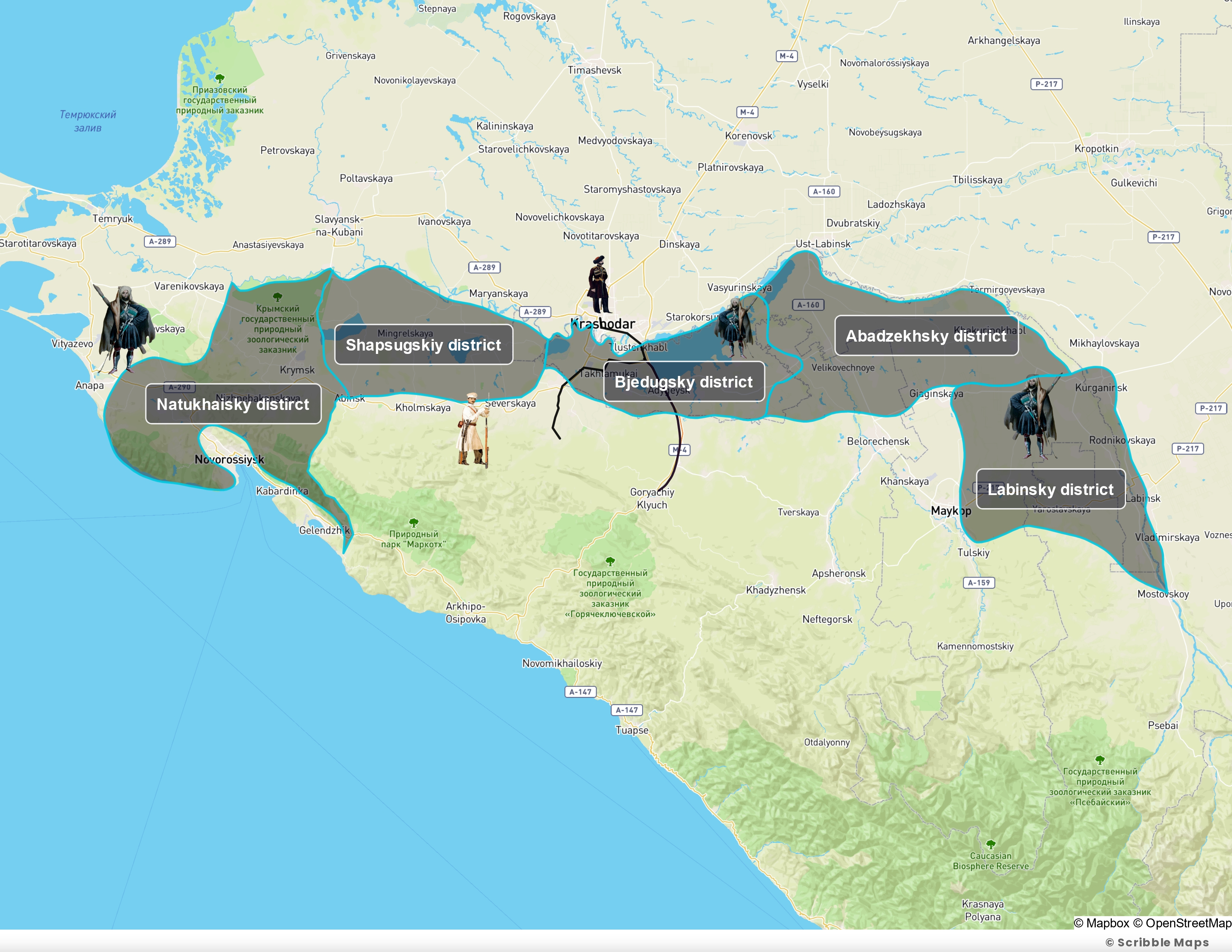
Task: Click the P-217 shield near Arkhangelskaya
Action: coord(1046,84)
